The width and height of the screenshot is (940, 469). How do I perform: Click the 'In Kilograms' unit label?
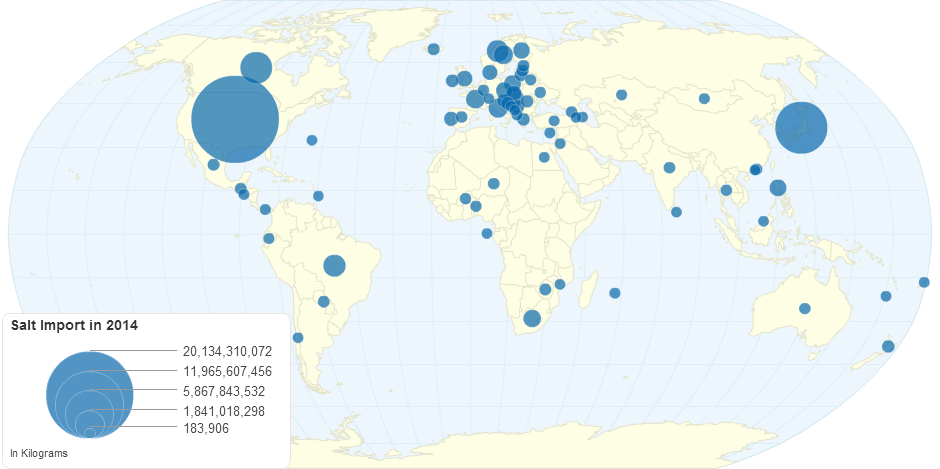(x=38, y=454)
